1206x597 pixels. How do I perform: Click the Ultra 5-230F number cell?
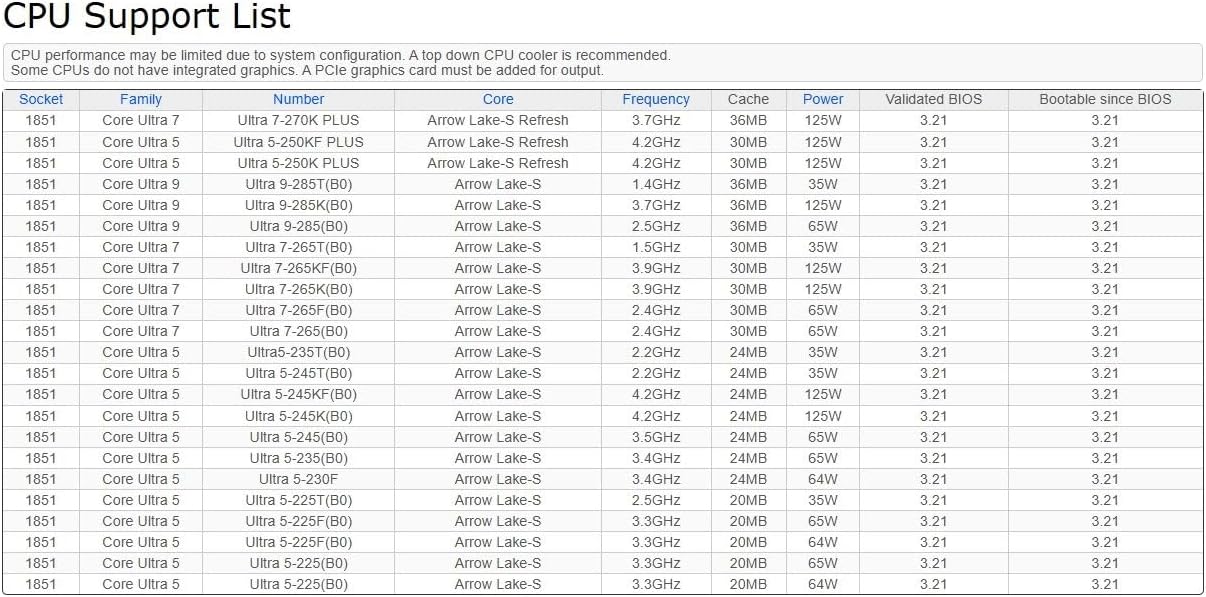(299, 479)
